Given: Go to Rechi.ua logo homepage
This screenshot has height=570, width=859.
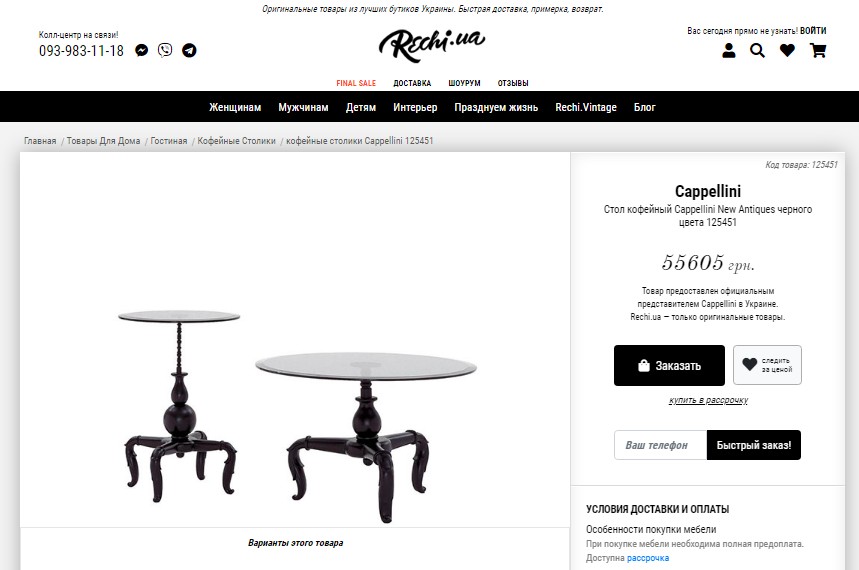Looking at the screenshot, I should click(x=432, y=44).
